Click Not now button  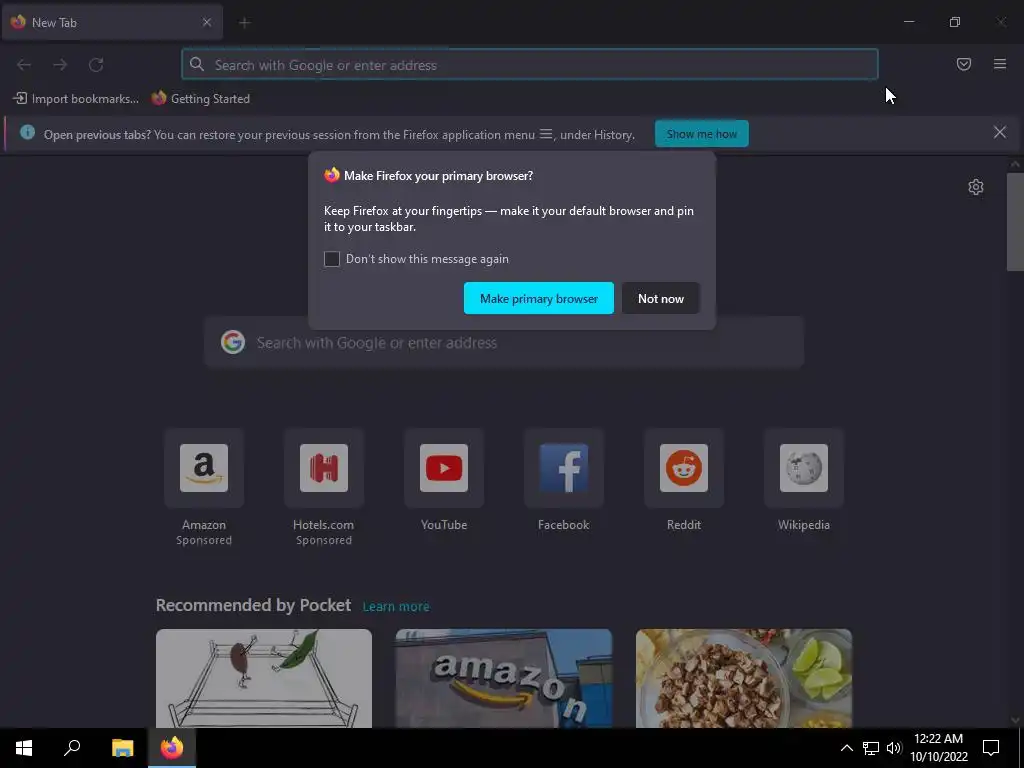coord(660,298)
